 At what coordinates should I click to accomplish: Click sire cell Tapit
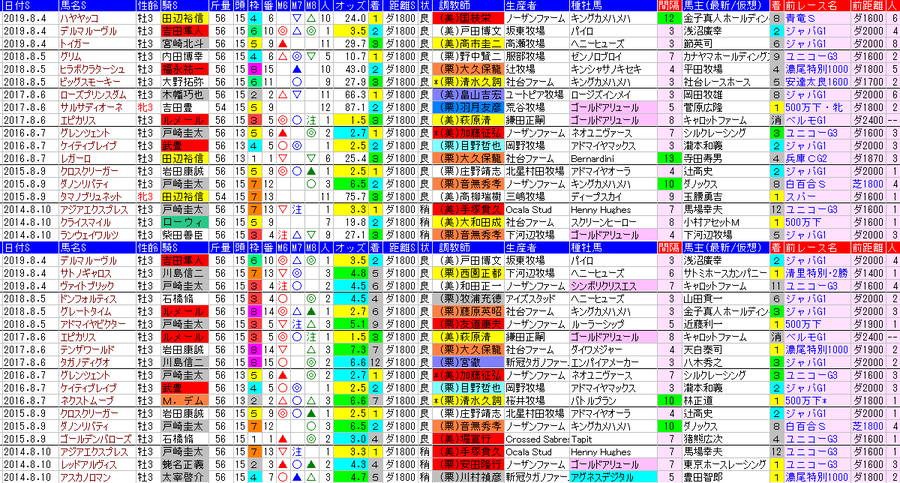(x=612, y=439)
